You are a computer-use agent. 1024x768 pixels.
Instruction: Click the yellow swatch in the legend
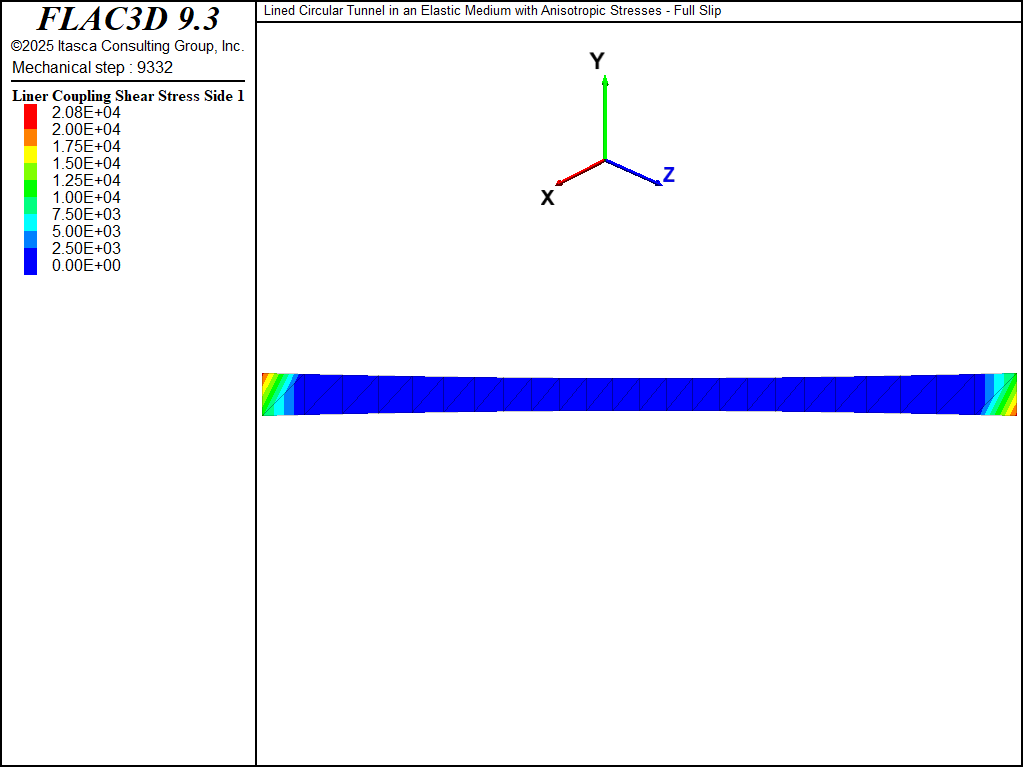(x=31, y=153)
